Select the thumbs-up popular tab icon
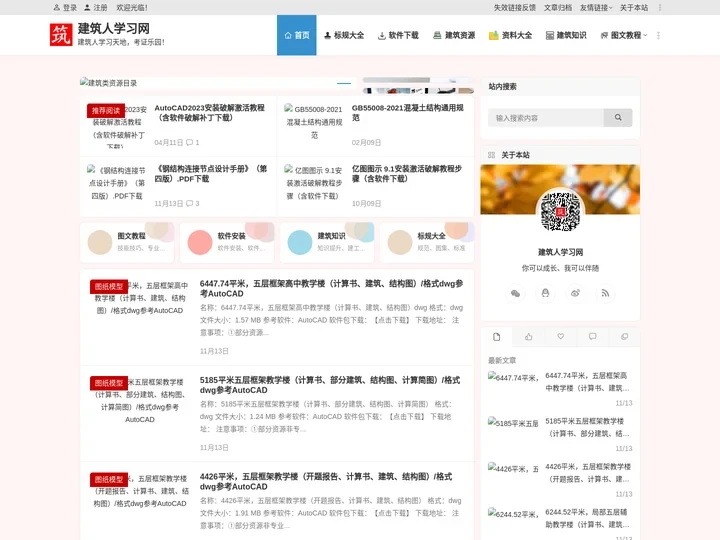The image size is (720, 540). 529,337
